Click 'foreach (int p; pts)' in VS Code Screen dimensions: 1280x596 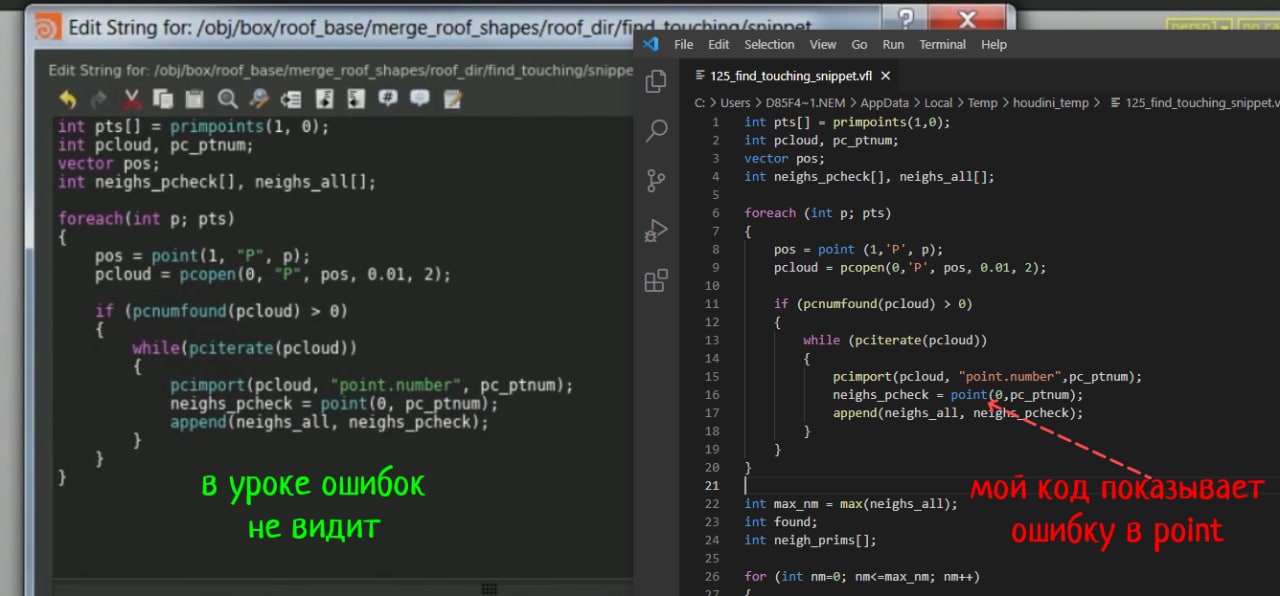[x=817, y=213]
